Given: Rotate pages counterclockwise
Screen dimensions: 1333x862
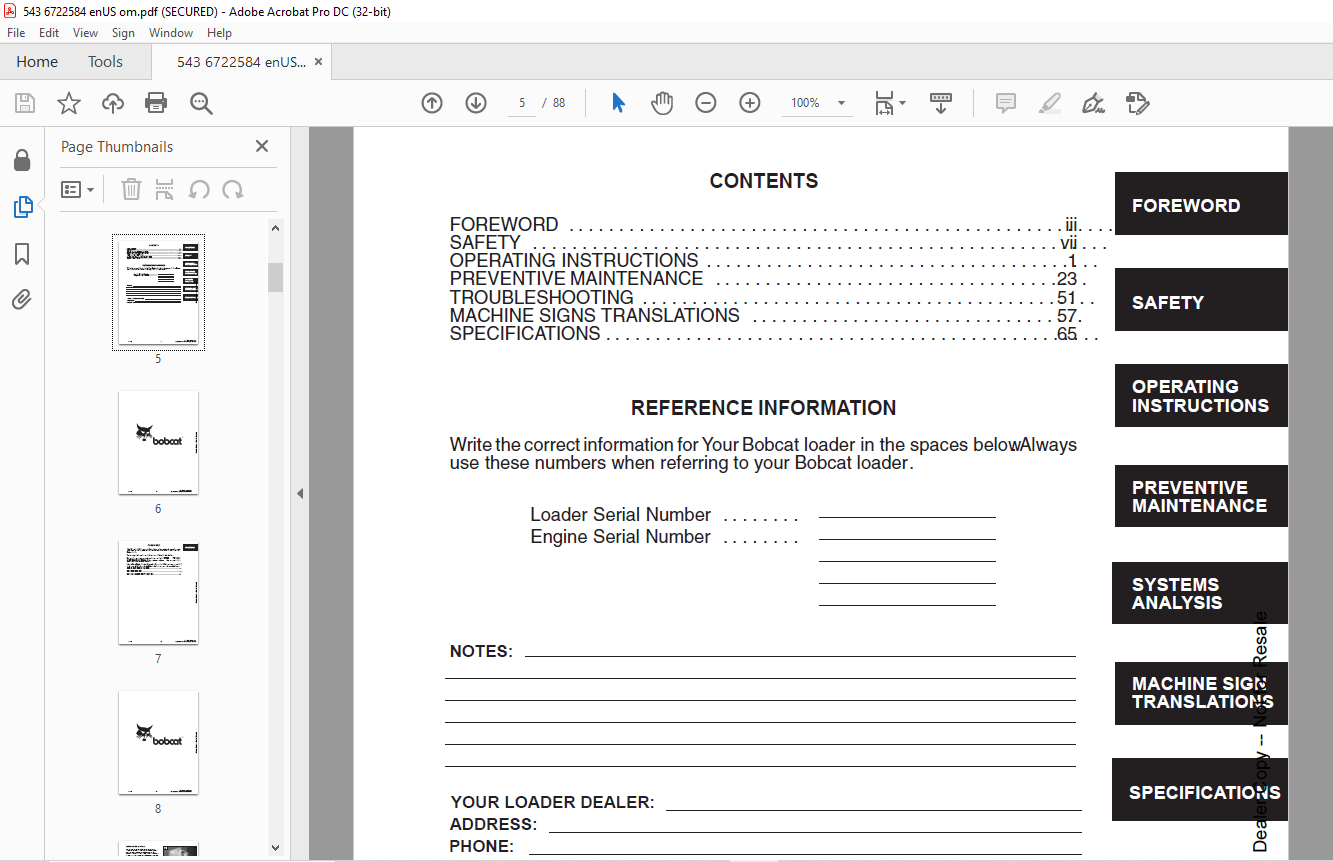Looking at the screenshot, I should click(x=199, y=189).
